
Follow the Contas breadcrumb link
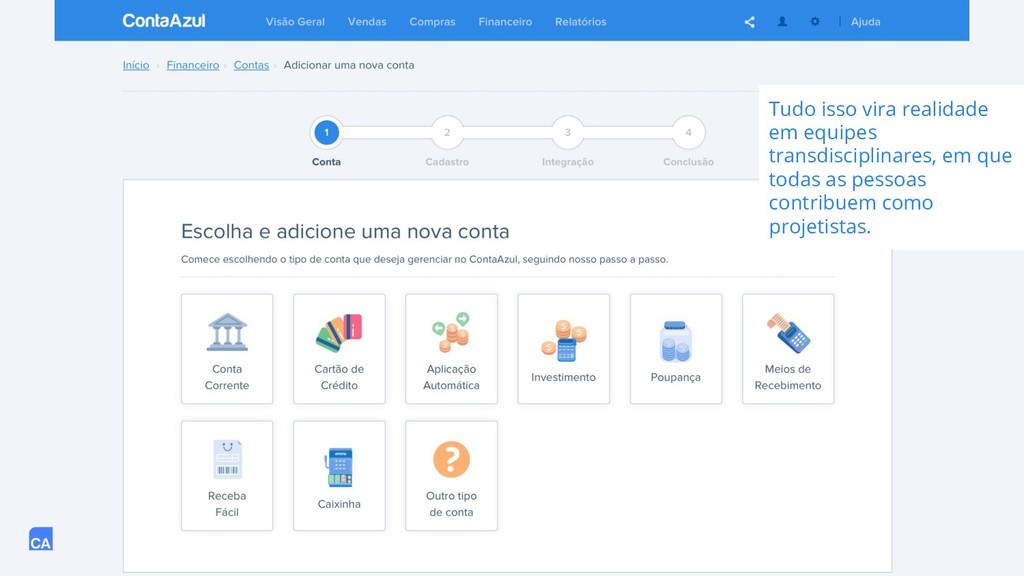tap(251, 65)
